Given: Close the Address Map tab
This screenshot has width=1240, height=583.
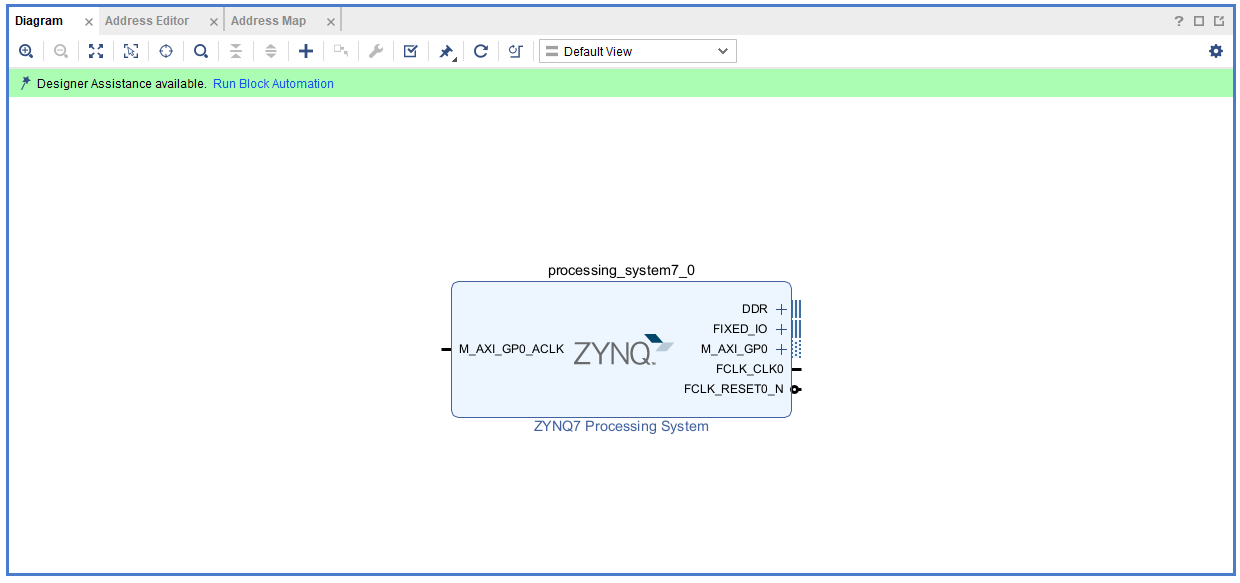Looking at the screenshot, I should point(331,22).
